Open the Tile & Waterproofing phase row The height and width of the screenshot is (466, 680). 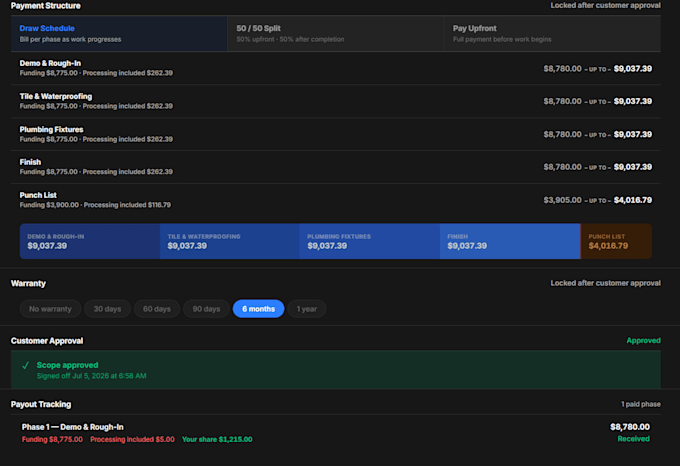pyautogui.click(x=336, y=101)
